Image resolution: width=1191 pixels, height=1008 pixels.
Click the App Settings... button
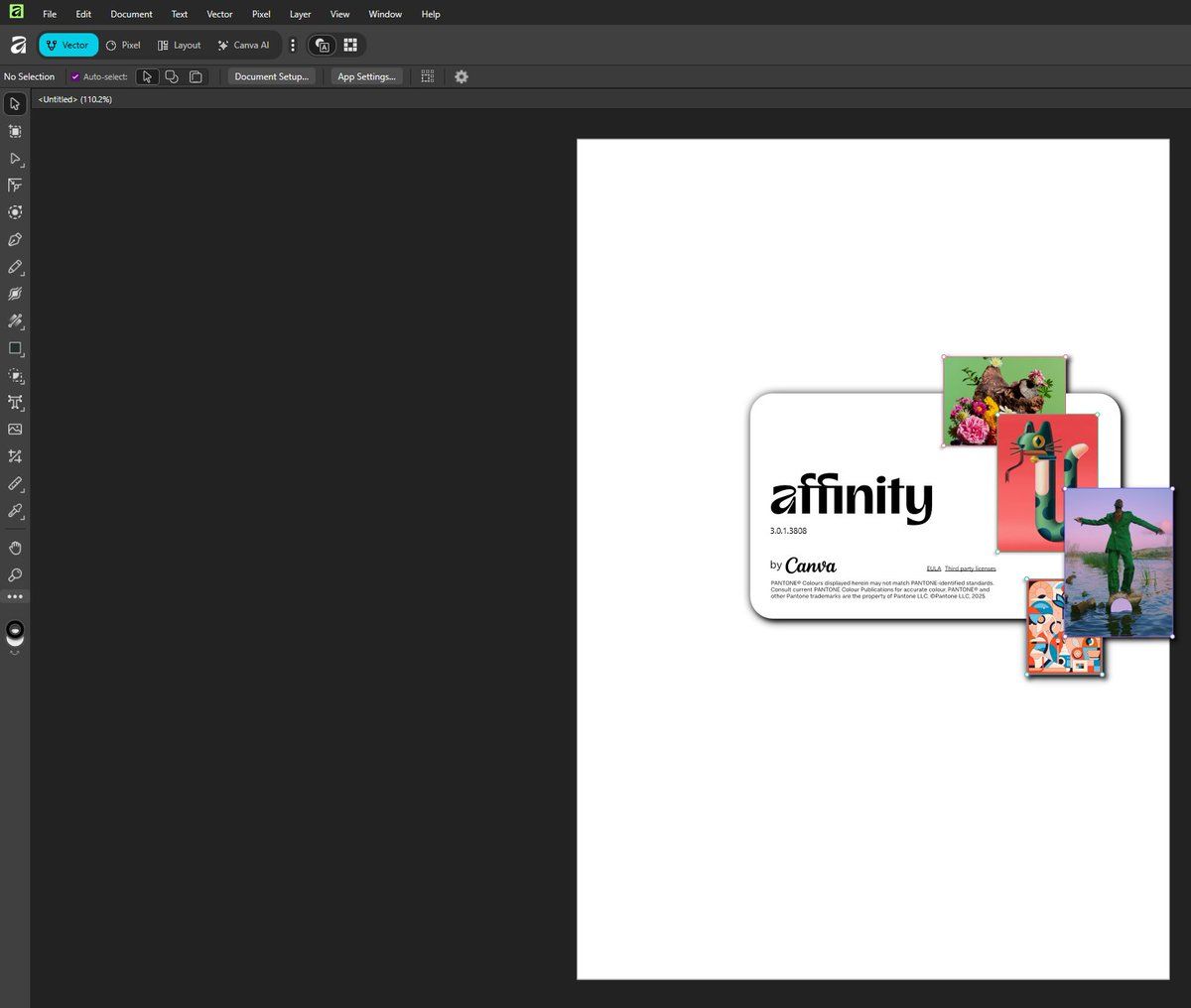(x=366, y=76)
